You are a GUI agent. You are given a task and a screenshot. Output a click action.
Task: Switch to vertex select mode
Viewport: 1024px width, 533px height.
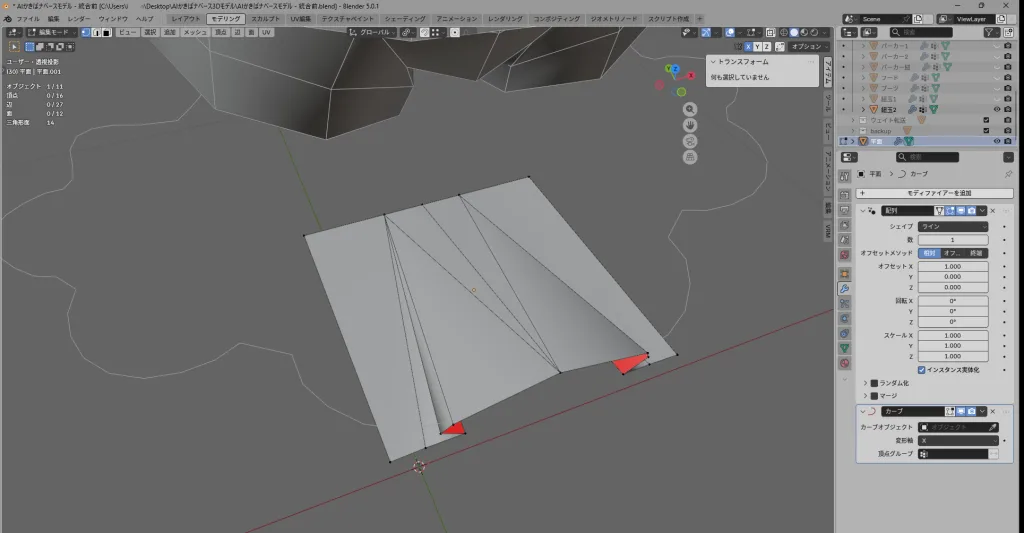click(x=84, y=32)
